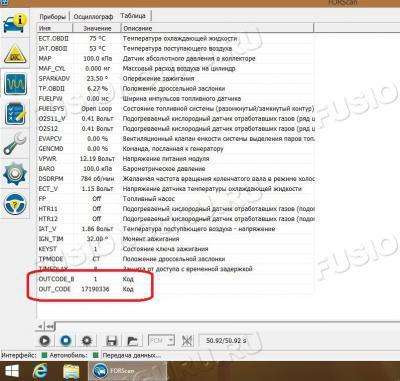
Task: Open the tests checklist sidebar icon
Action: point(15,114)
